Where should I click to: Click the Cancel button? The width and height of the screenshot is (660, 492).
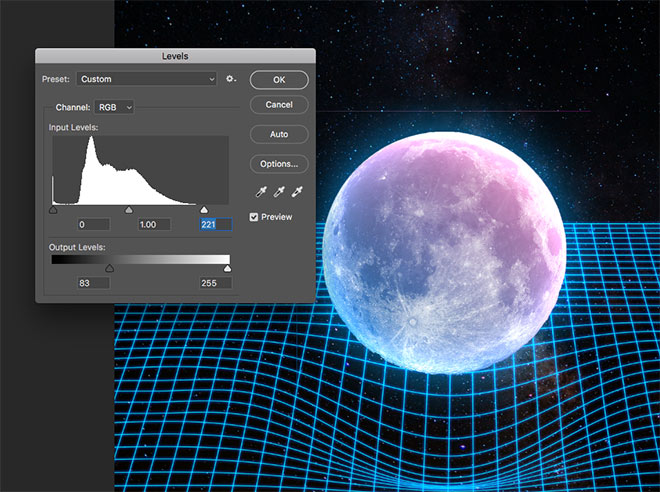click(x=279, y=105)
